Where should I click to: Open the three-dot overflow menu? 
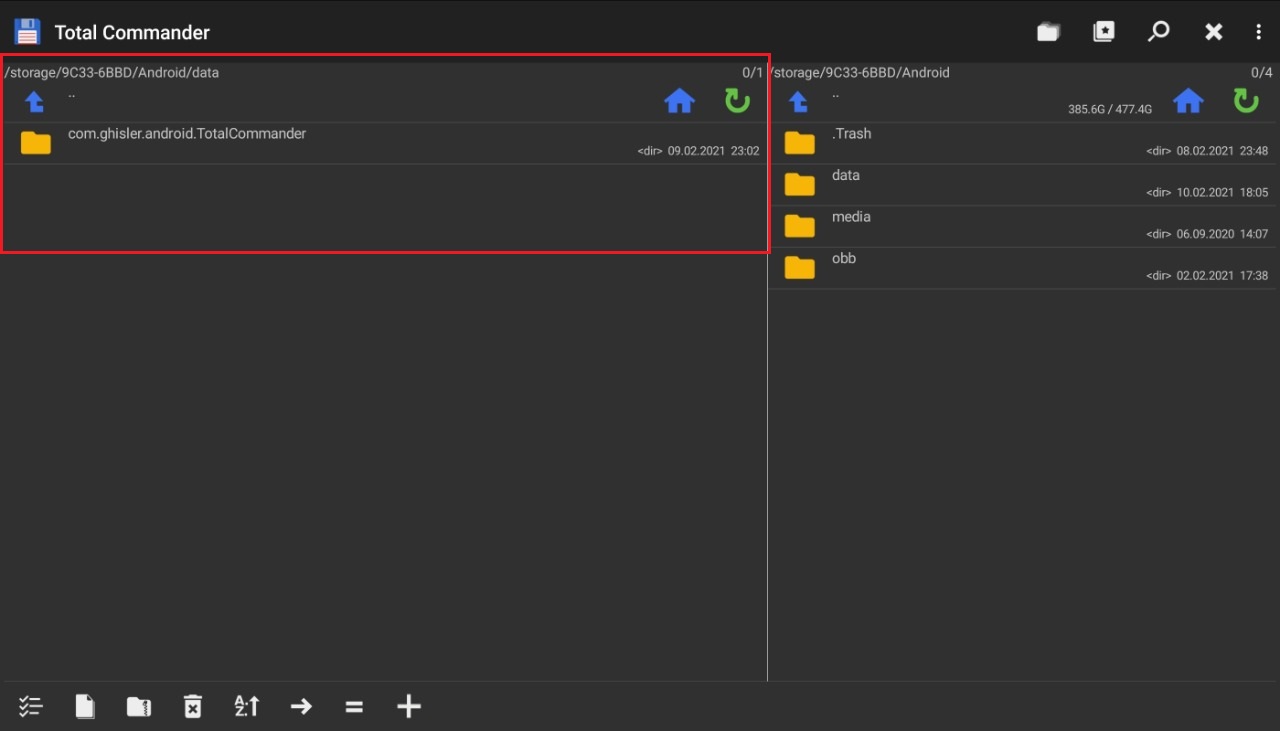pyautogui.click(x=1258, y=32)
